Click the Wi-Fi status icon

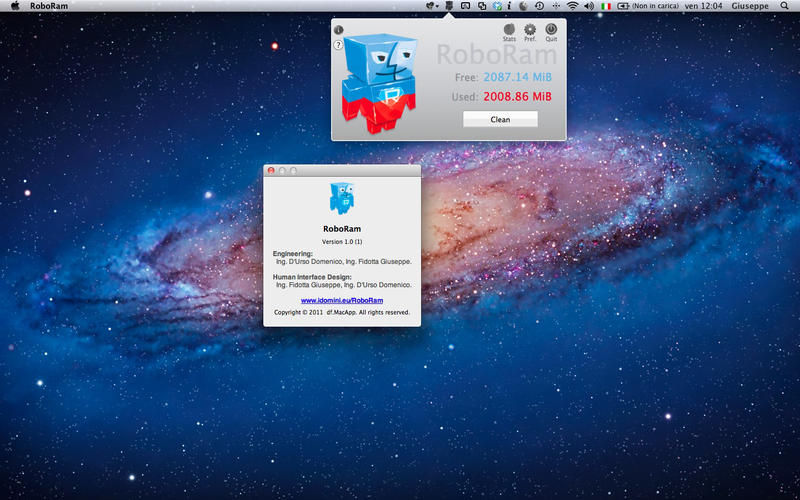coord(572,6)
